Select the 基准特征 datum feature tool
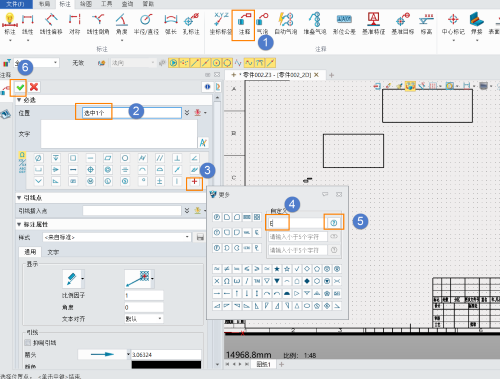This screenshot has height=379, width=500. point(373,24)
